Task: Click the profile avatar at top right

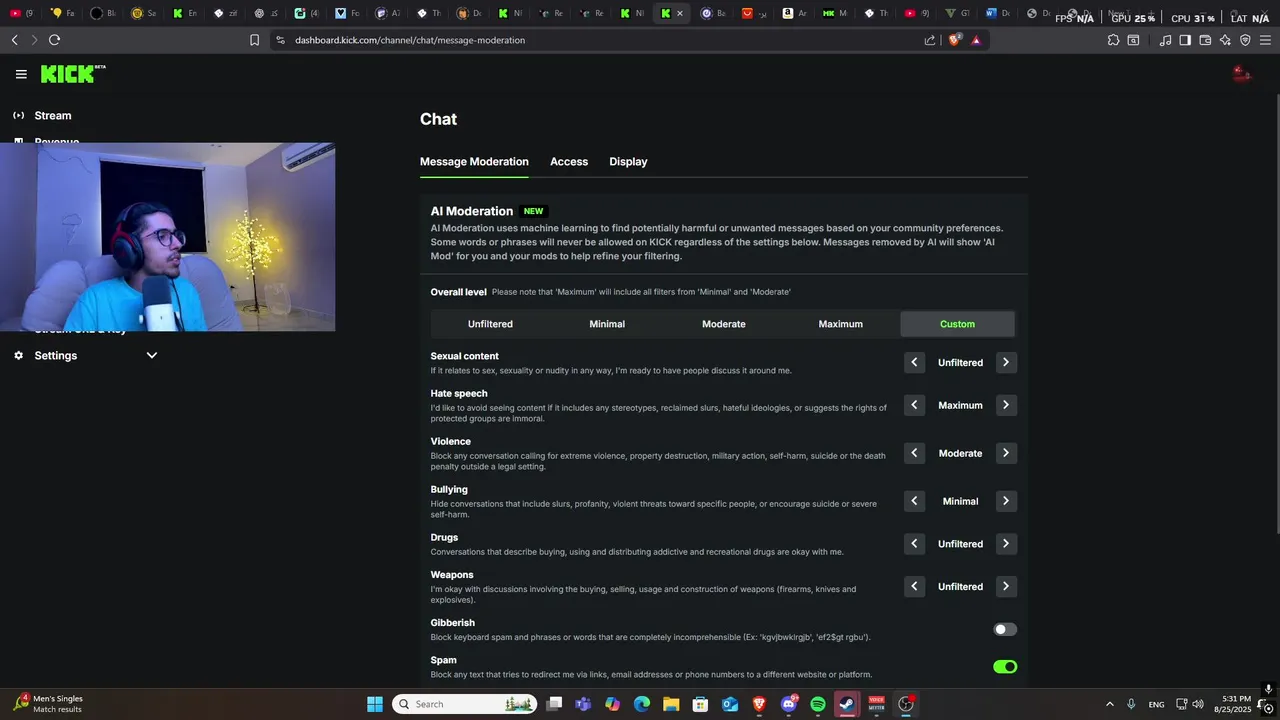Action: tap(1241, 73)
